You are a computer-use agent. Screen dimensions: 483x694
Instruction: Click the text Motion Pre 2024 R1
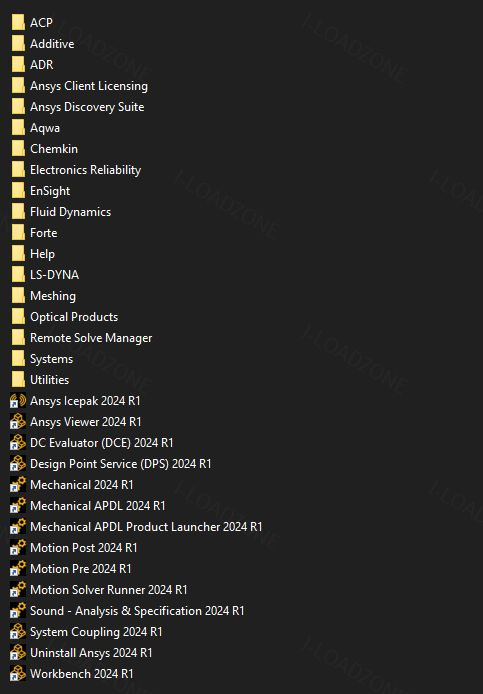81,569
